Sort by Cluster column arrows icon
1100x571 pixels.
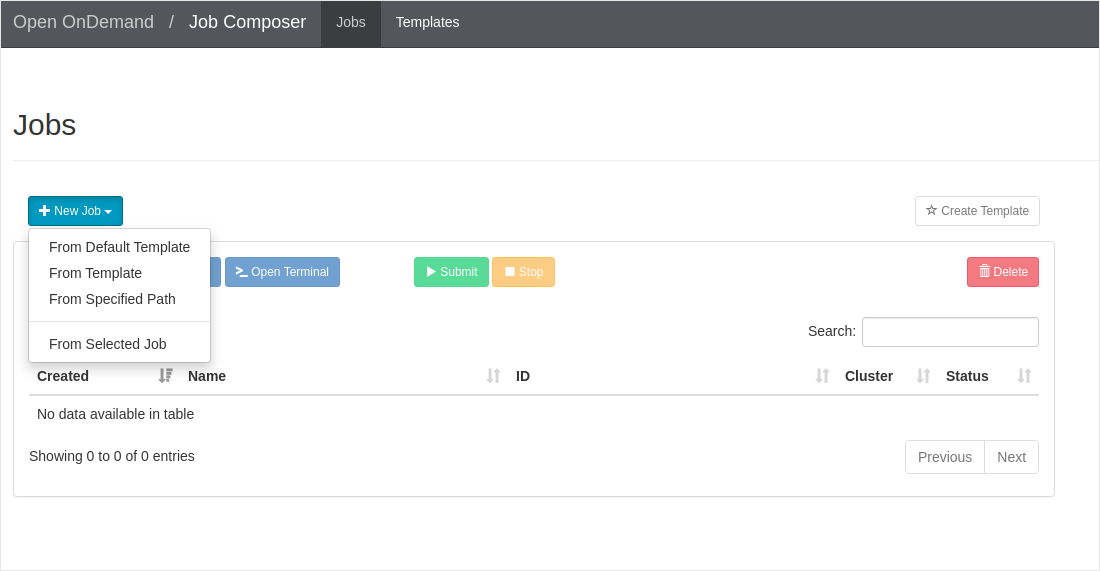click(x=923, y=376)
